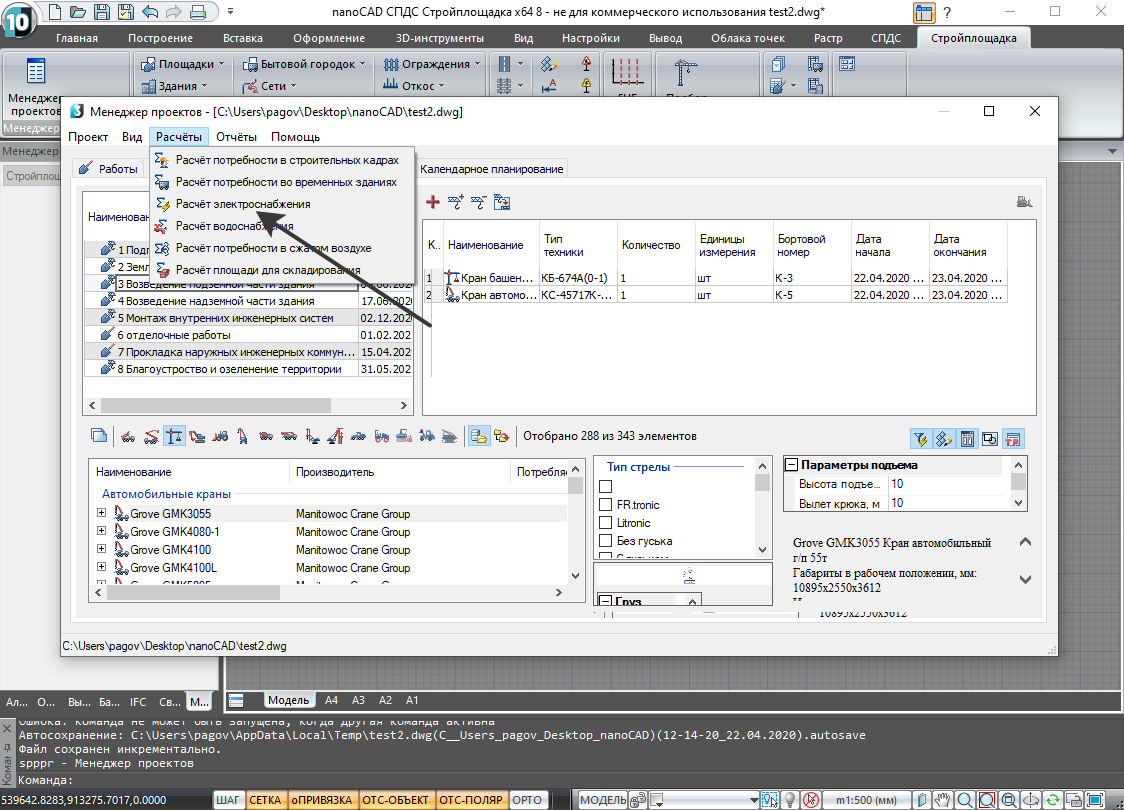1124x810 pixels.
Task: Click the m1:500 (мм) scale button
Action: pyautogui.click(x=867, y=800)
